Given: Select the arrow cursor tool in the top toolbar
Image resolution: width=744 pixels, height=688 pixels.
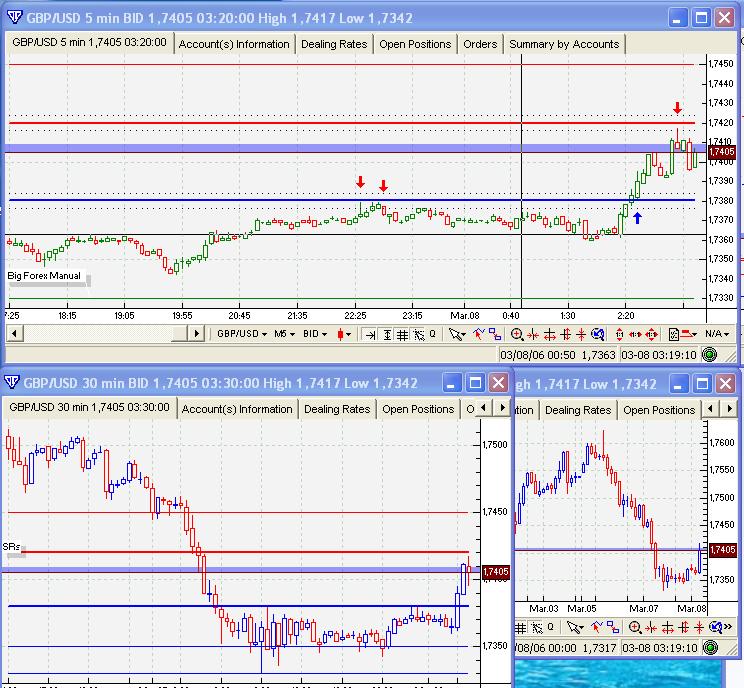Looking at the screenshot, I should [x=456, y=334].
